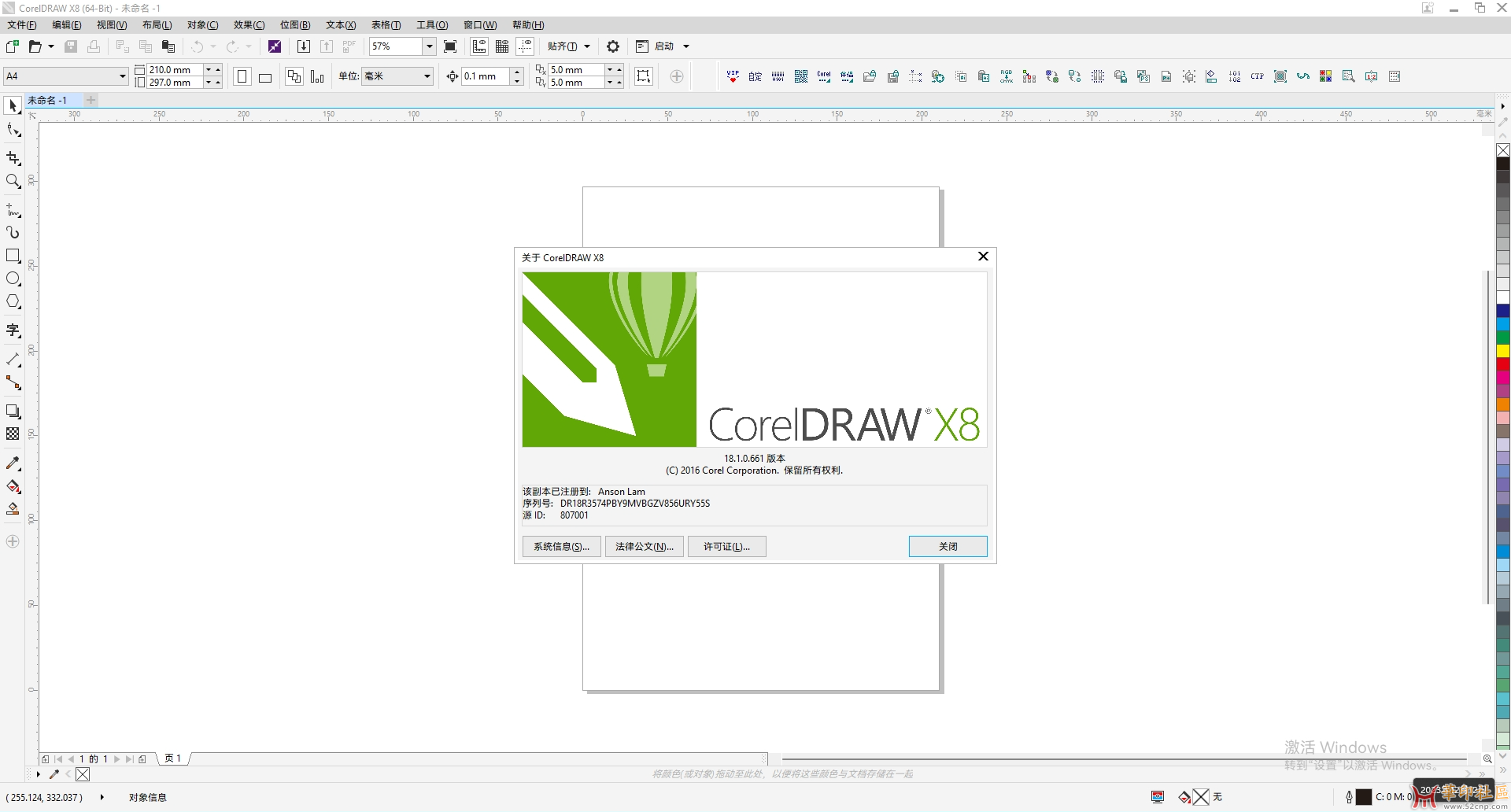
Task: Click the Import icon in standard toolbar
Action: pyautogui.click(x=304, y=46)
